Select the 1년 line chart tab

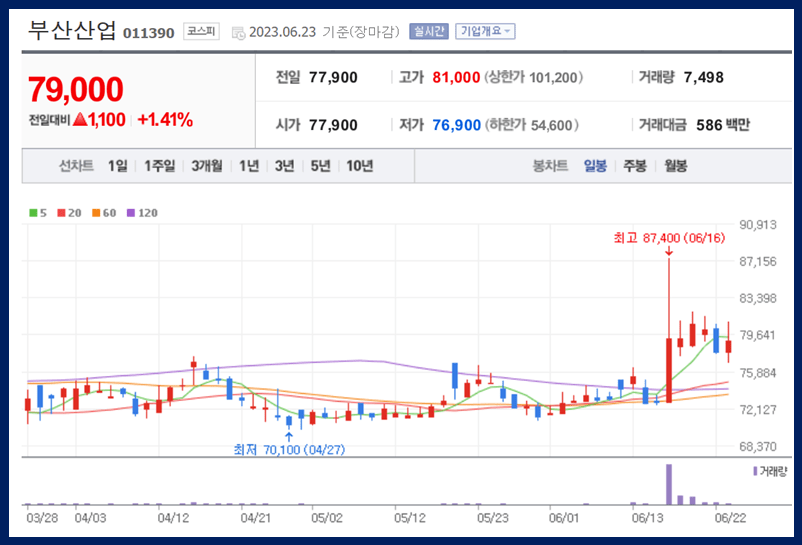249,166
